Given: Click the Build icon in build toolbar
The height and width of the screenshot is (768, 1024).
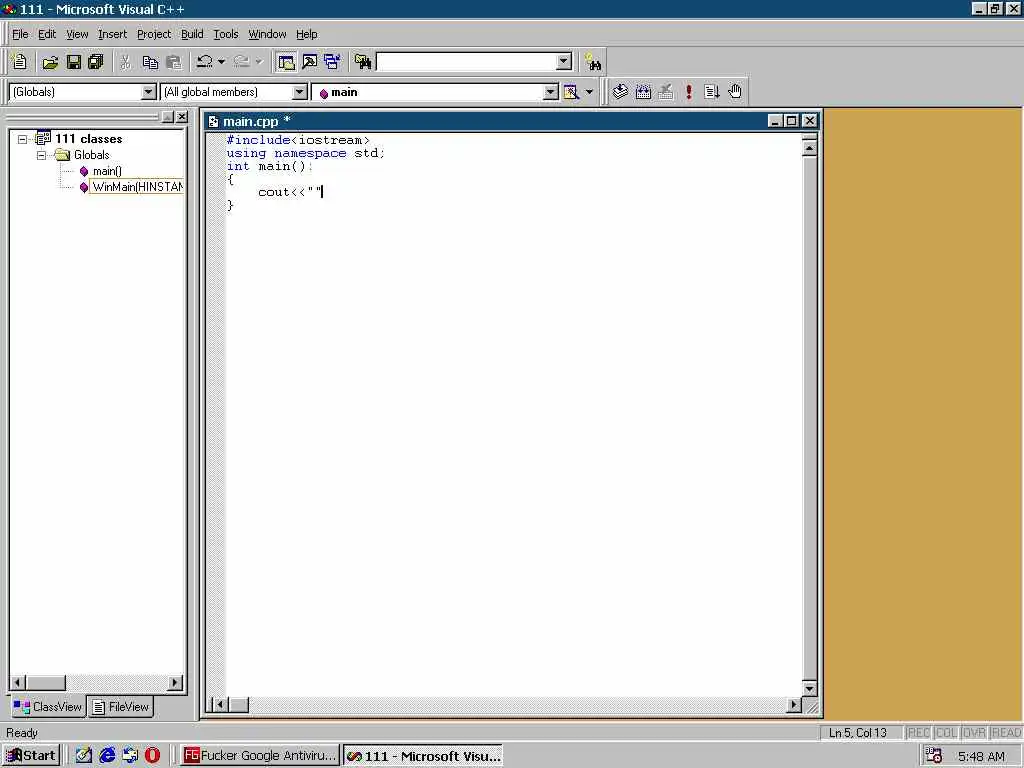Looking at the screenshot, I should [x=643, y=91].
